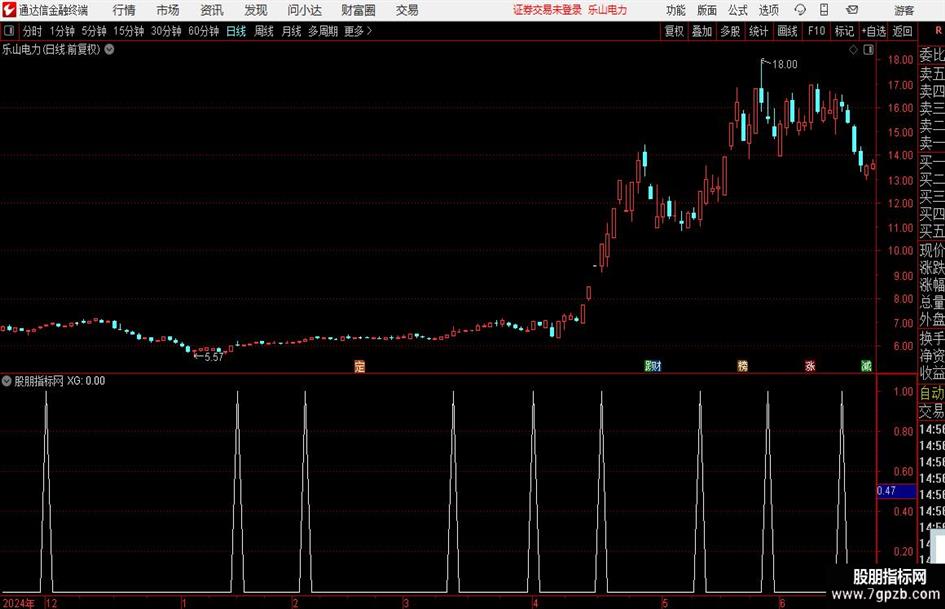This screenshot has height=609, width=945.
Task: Click the 通达信 red logo icon
Action: (9, 10)
